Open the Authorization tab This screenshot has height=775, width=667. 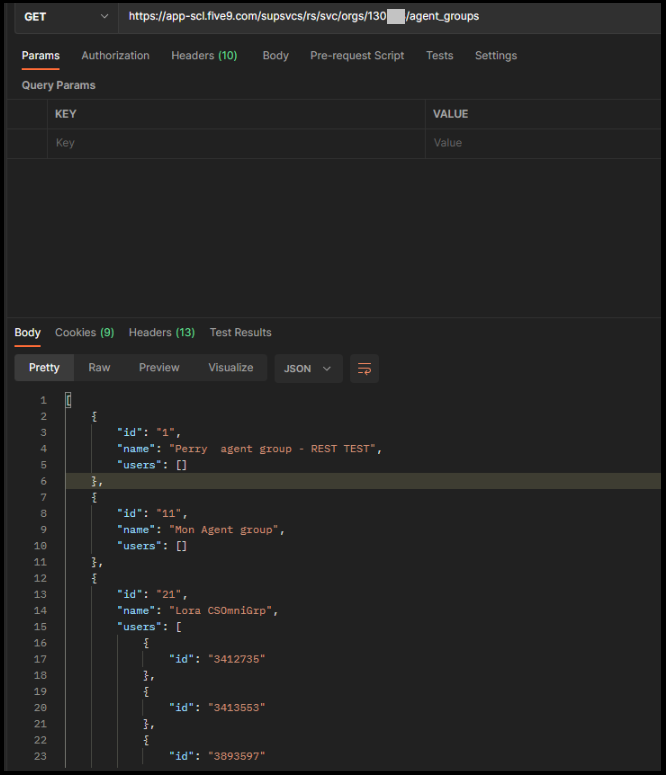click(115, 55)
